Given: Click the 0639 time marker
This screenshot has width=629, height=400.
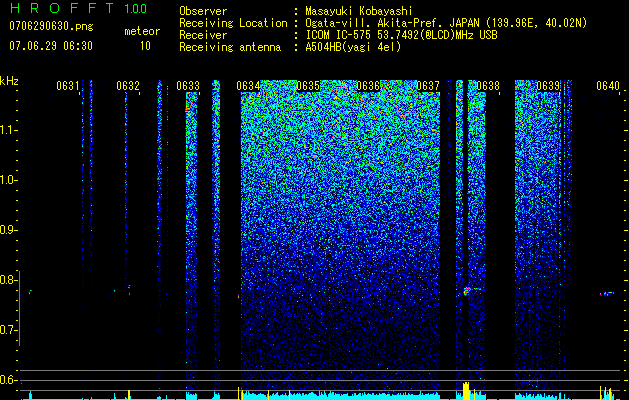Looking at the screenshot, I should [x=548, y=86].
